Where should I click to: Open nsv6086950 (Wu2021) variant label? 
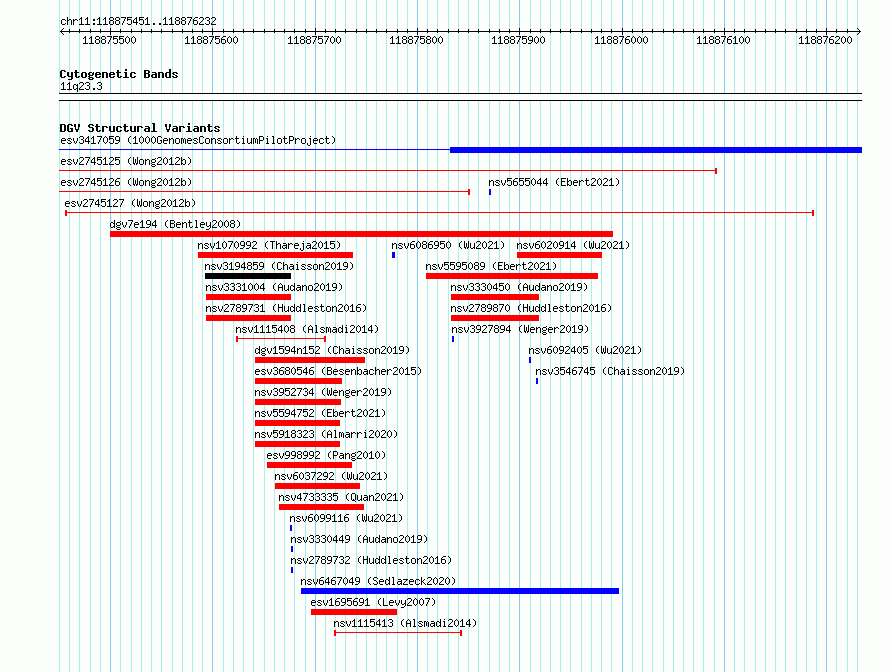(448, 245)
